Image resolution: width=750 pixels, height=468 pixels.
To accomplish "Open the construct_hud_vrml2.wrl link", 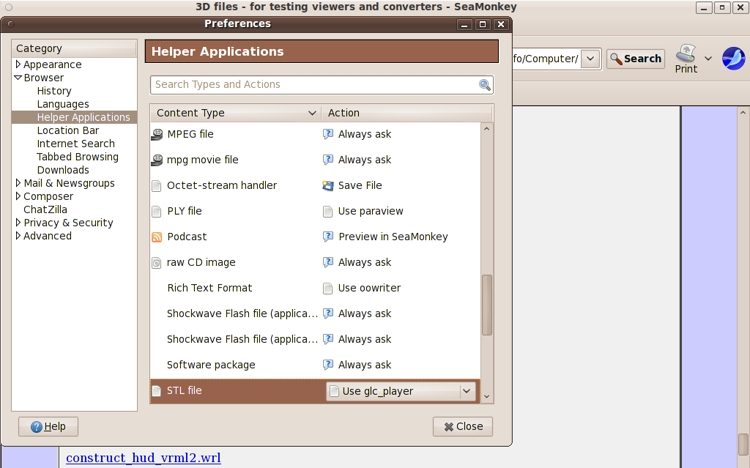I will [143, 458].
